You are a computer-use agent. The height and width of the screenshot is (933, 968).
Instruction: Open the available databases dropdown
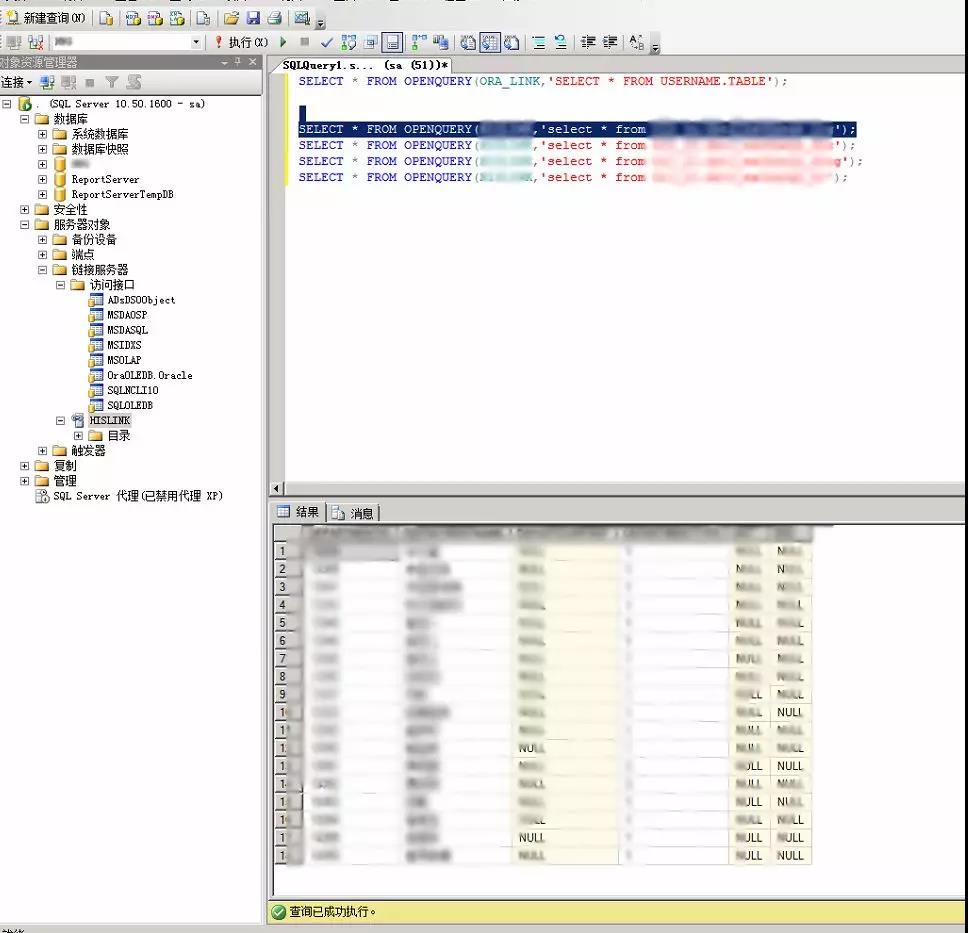[194, 41]
